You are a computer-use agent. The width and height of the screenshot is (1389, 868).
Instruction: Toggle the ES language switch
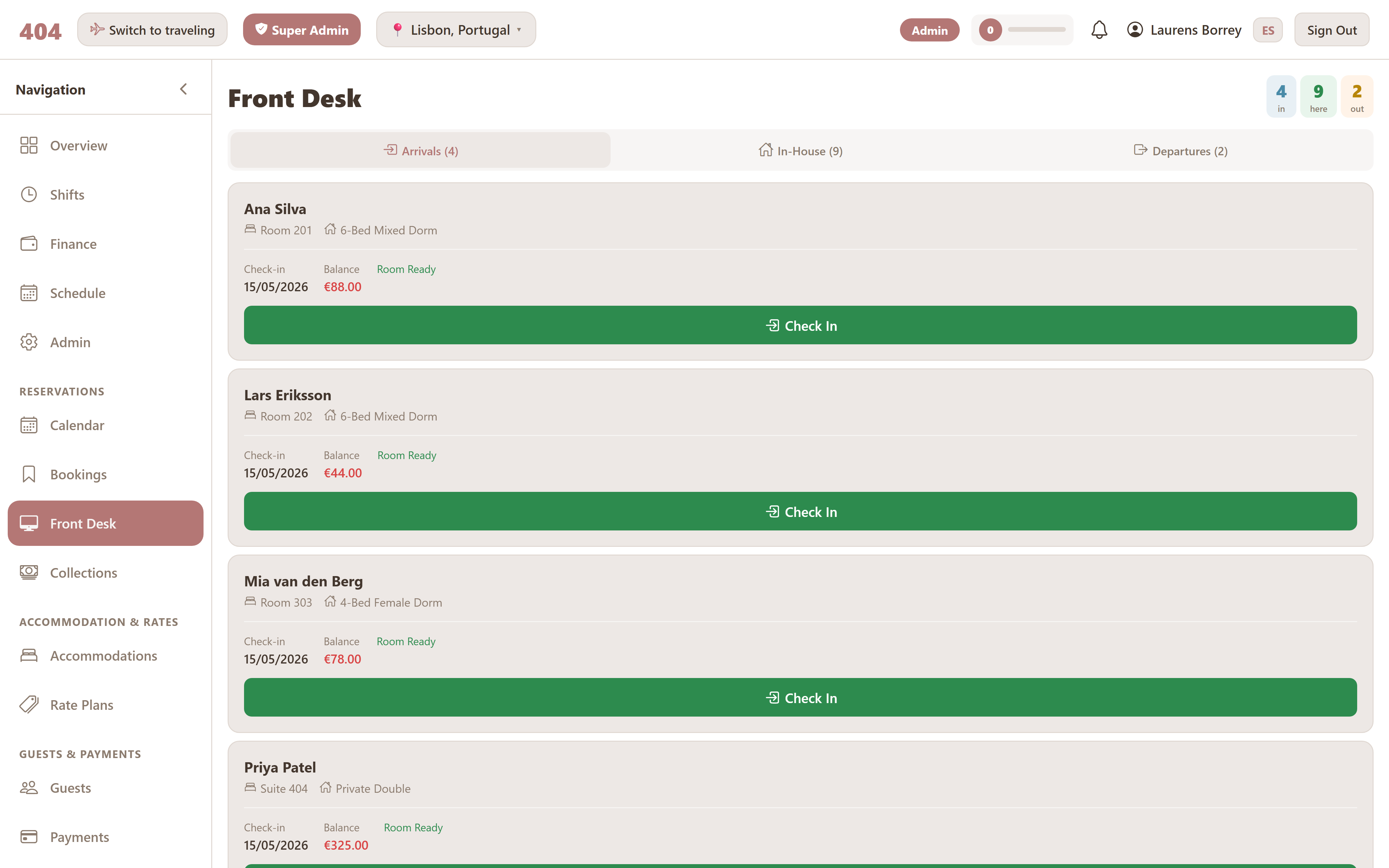tap(1268, 30)
